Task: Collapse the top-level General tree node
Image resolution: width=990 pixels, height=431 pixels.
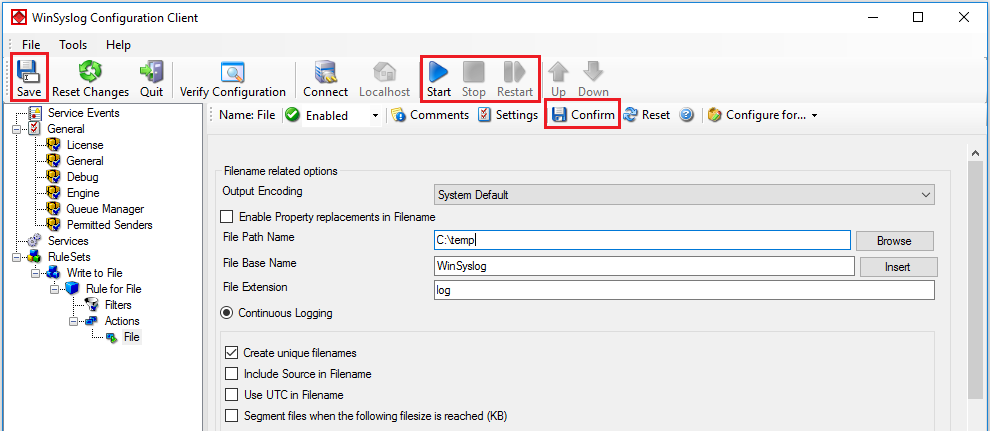Action: pos(17,129)
